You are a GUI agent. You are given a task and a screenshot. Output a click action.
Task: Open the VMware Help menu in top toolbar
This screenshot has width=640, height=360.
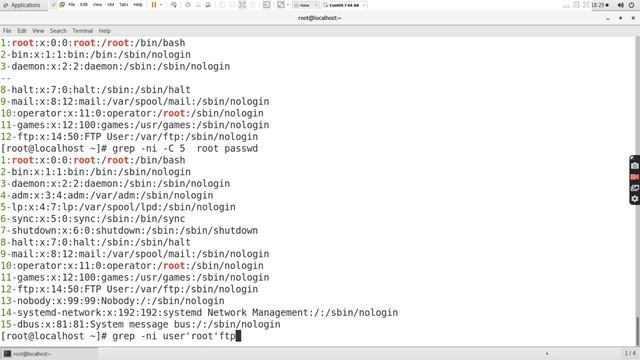[138, 5]
